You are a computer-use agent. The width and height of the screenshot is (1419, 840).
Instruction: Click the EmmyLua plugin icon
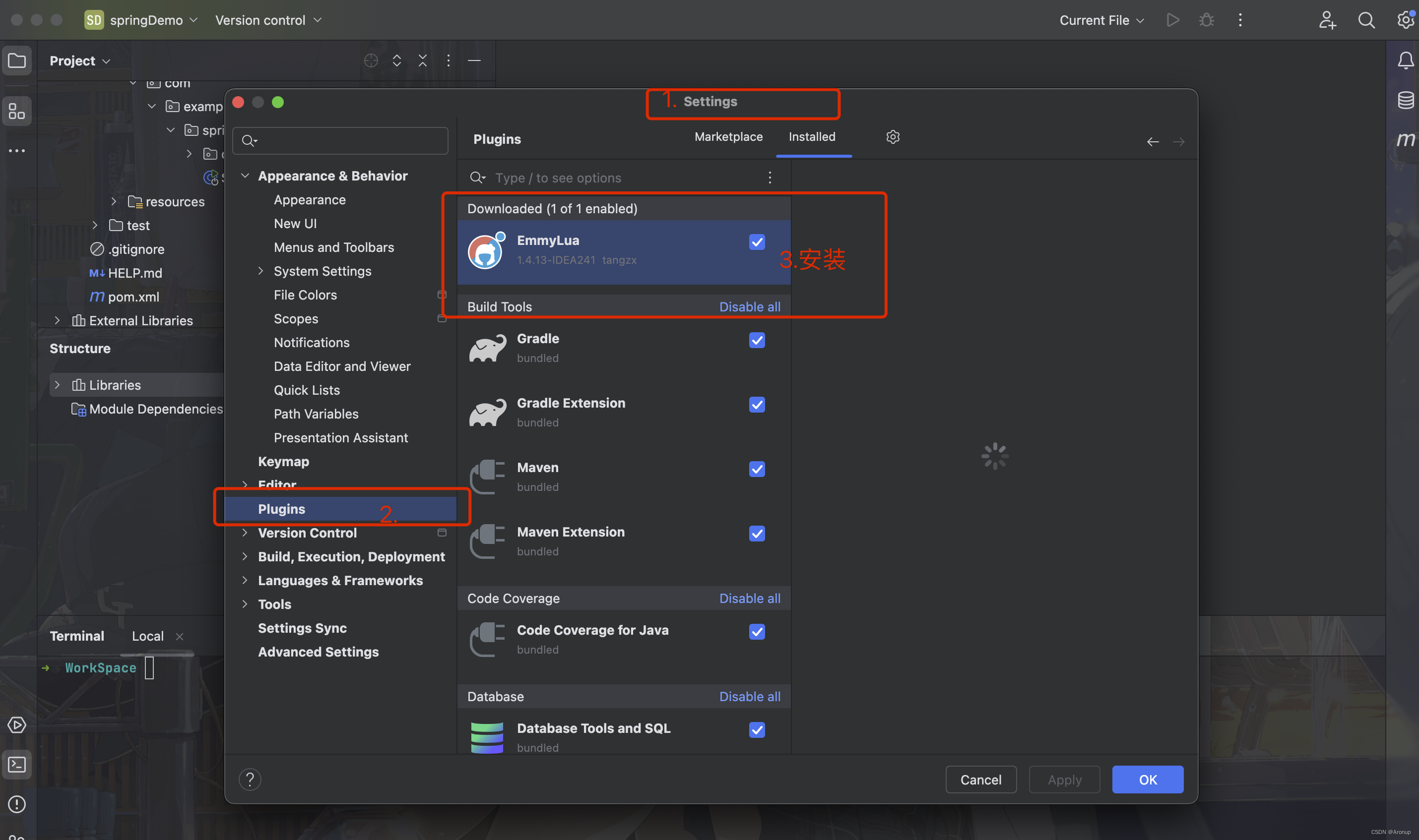pos(485,251)
